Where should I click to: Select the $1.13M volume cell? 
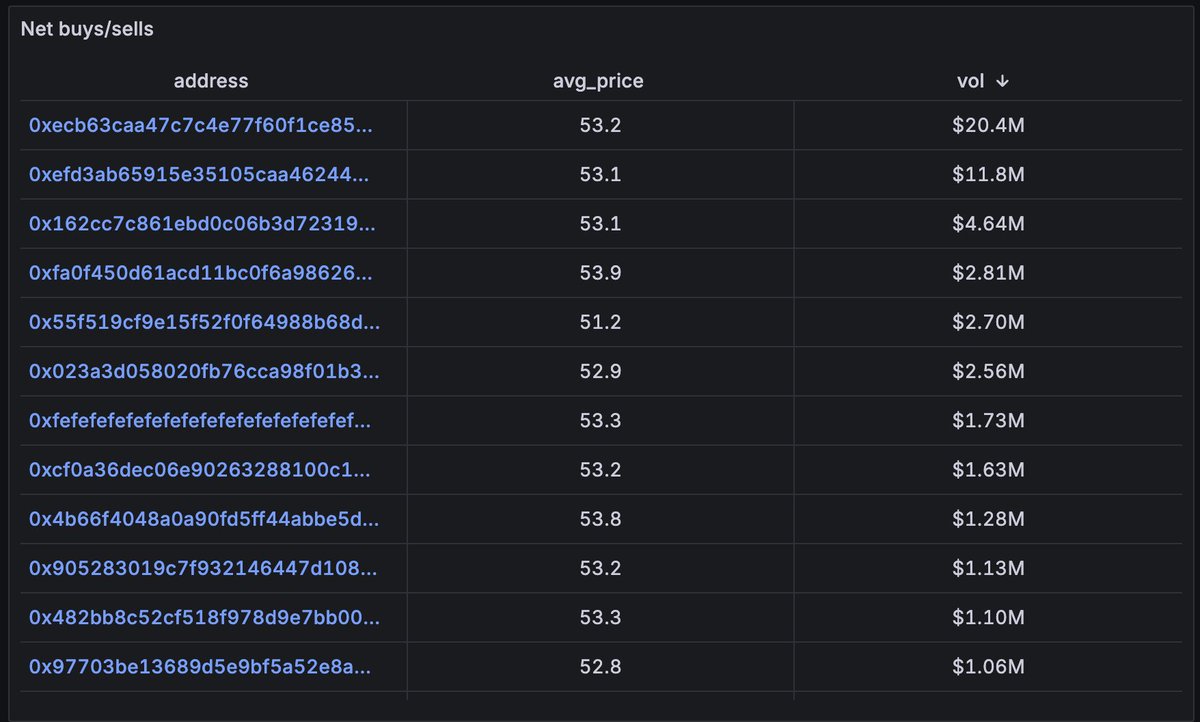click(988, 568)
